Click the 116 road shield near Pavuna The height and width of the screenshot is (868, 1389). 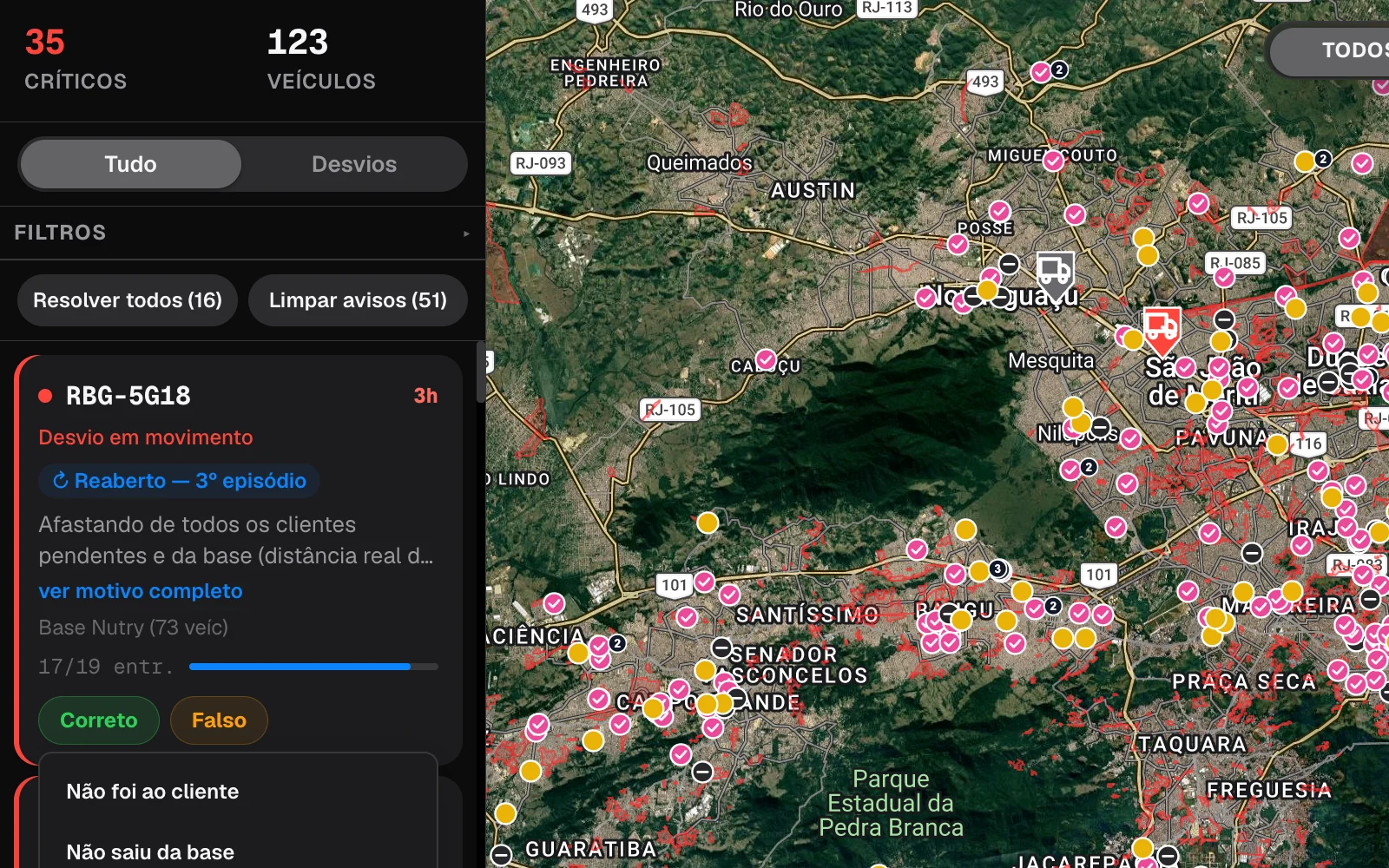(1308, 444)
